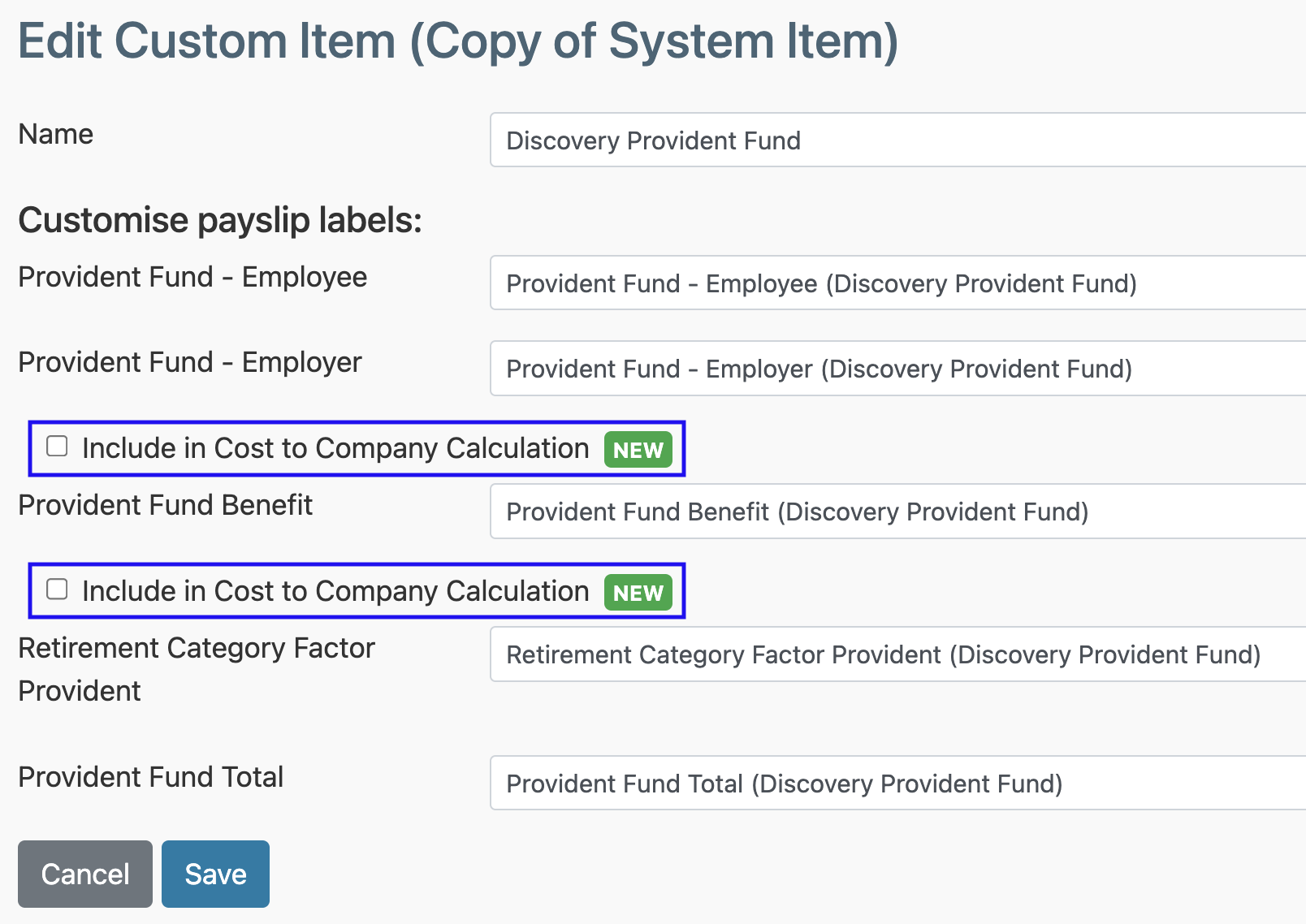Screen dimensions: 1306x924
Task: Edit the Provident Fund Total label field
Action: coord(812,783)
